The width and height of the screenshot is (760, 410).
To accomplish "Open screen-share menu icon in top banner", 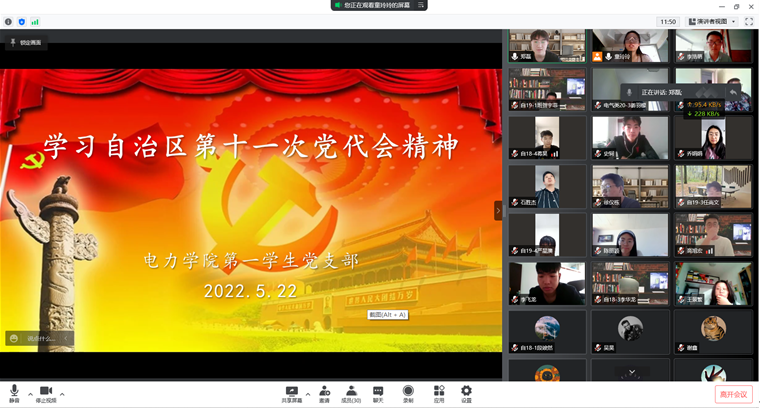I will [420, 5].
